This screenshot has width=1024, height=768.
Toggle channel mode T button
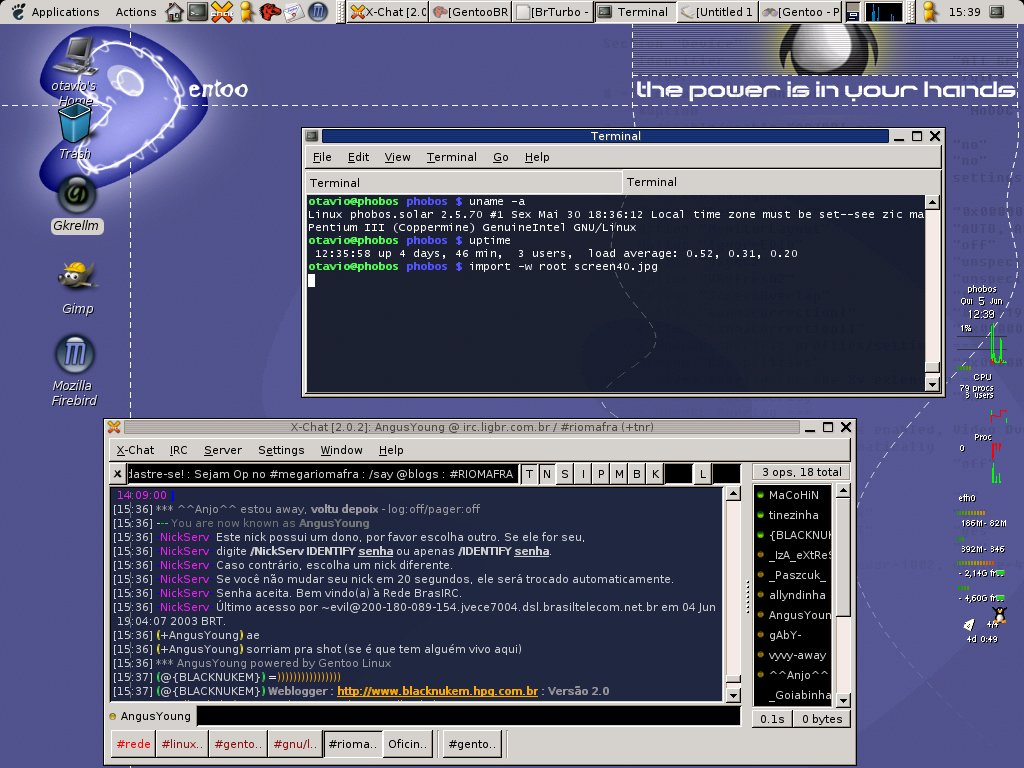click(529, 474)
